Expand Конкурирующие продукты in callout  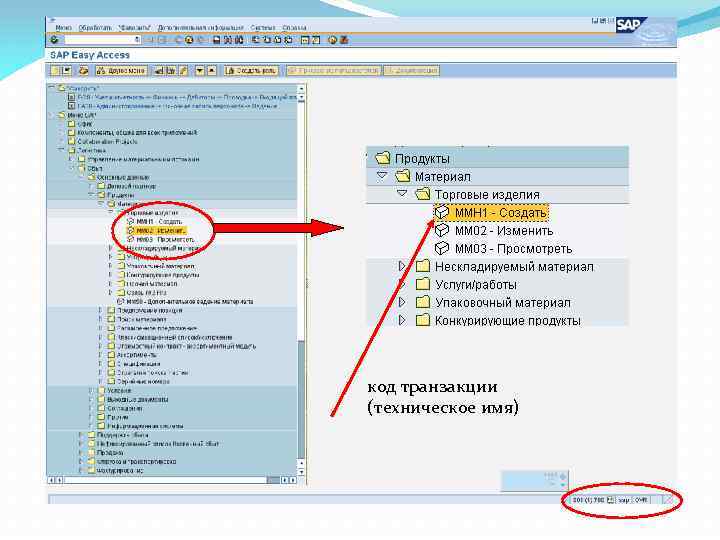click(x=402, y=320)
